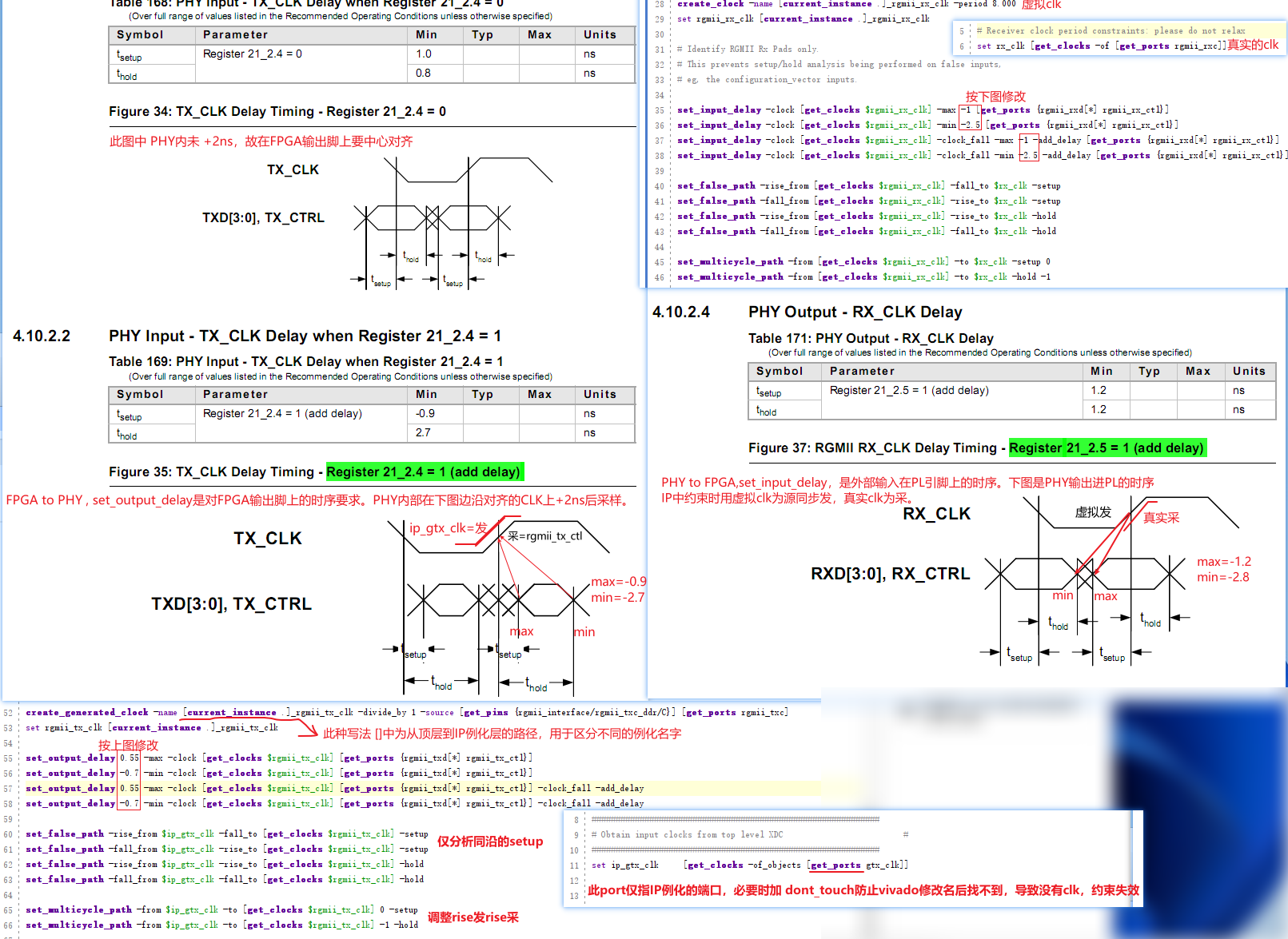The image size is (1288, 939).
Task: Click the red "min=-2.7" annotation
Action: [x=617, y=598]
